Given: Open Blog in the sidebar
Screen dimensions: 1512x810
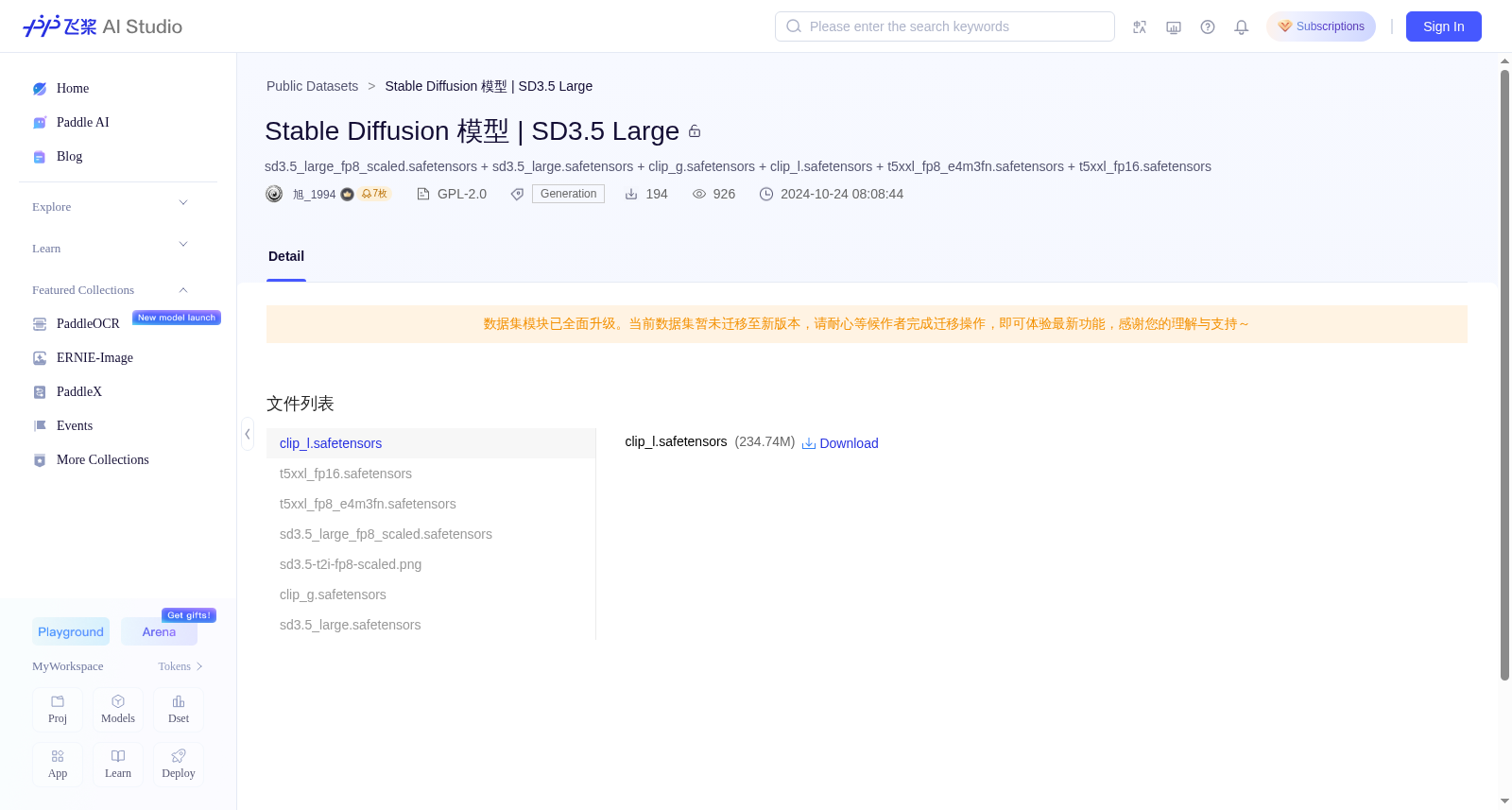Looking at the screenshot, I should click(x=69, y=157).
